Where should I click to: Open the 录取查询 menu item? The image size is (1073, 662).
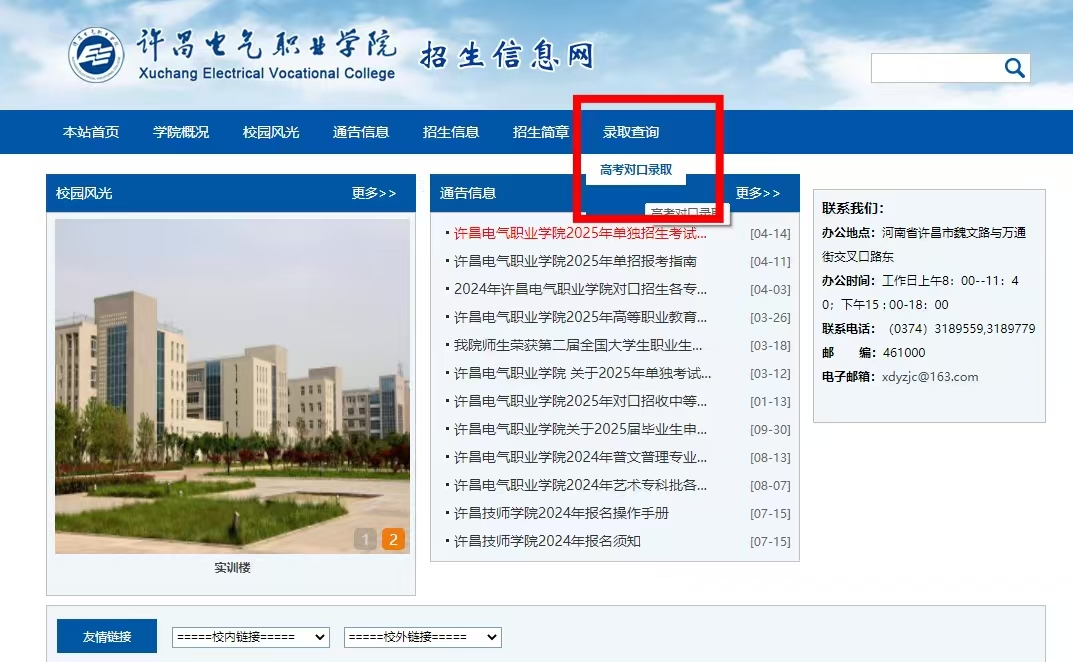[631, 132]
